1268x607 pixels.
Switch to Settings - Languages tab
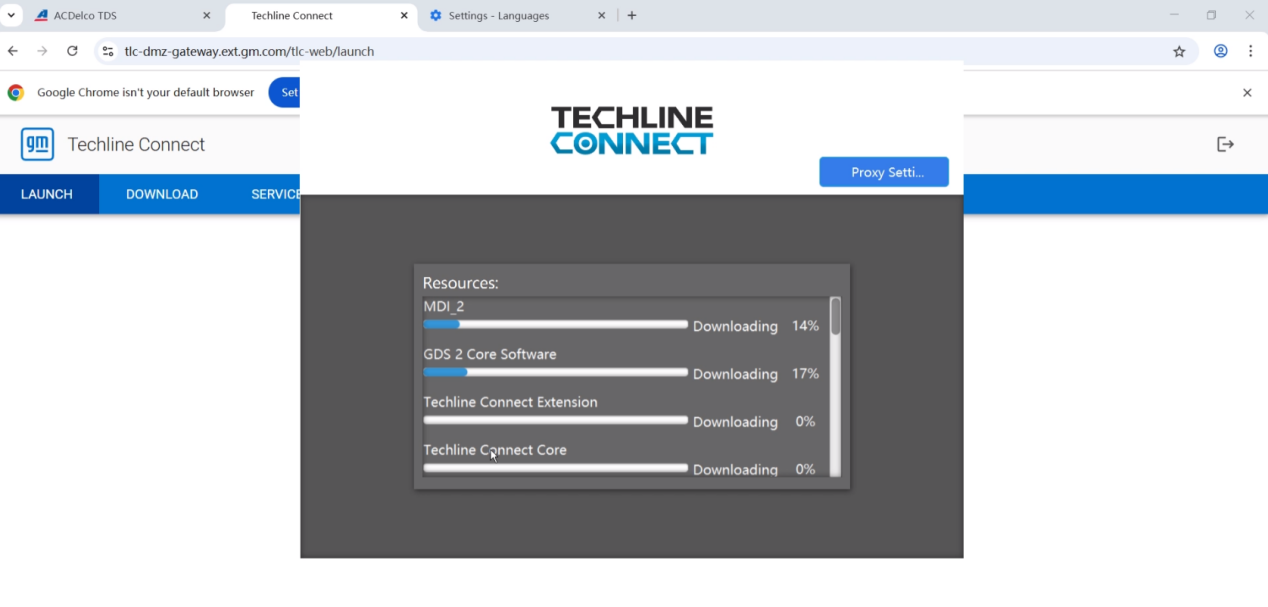pyautogui.click(x=510, y=16)
